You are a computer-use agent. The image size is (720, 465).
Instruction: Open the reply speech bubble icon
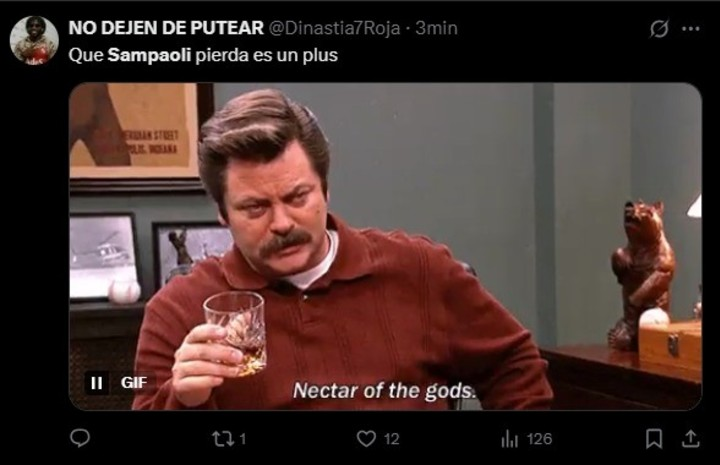point(80,438)
